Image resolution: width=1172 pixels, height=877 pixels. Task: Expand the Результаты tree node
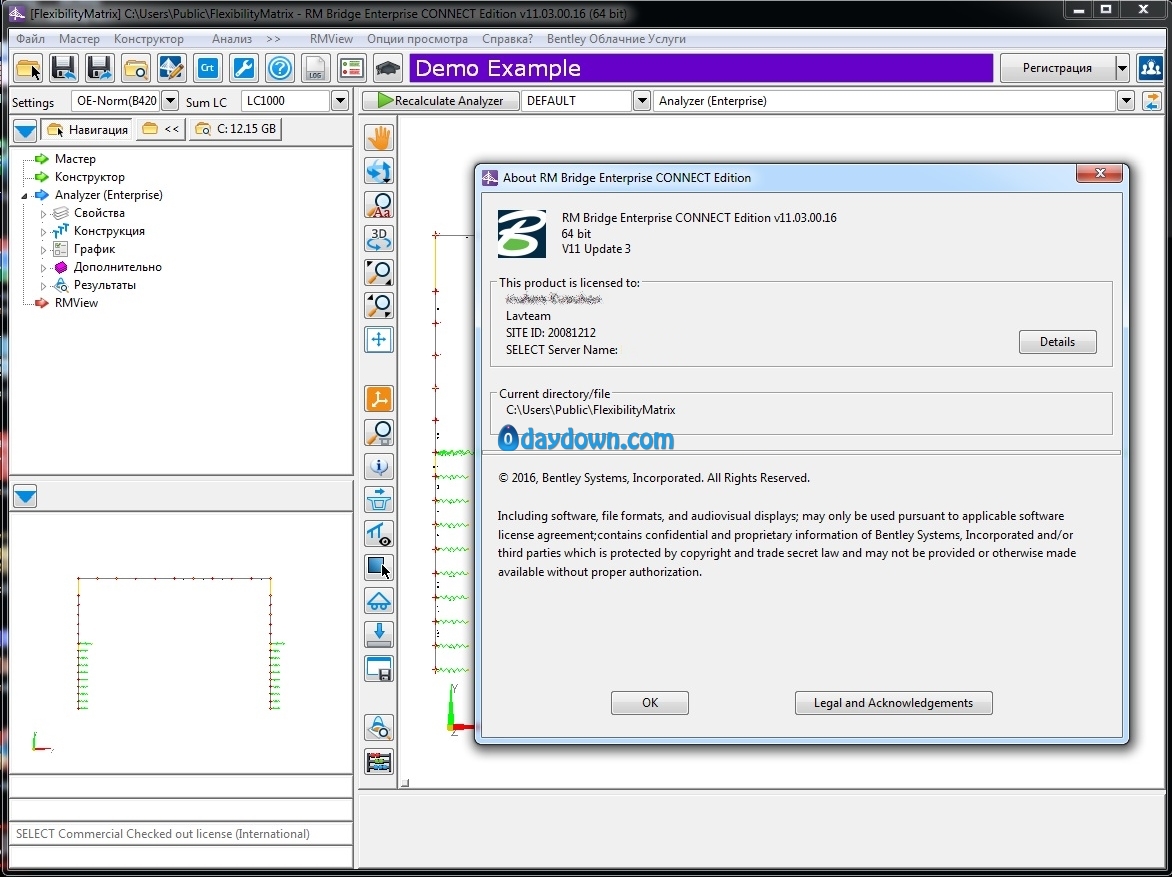(x=43, y=286)
